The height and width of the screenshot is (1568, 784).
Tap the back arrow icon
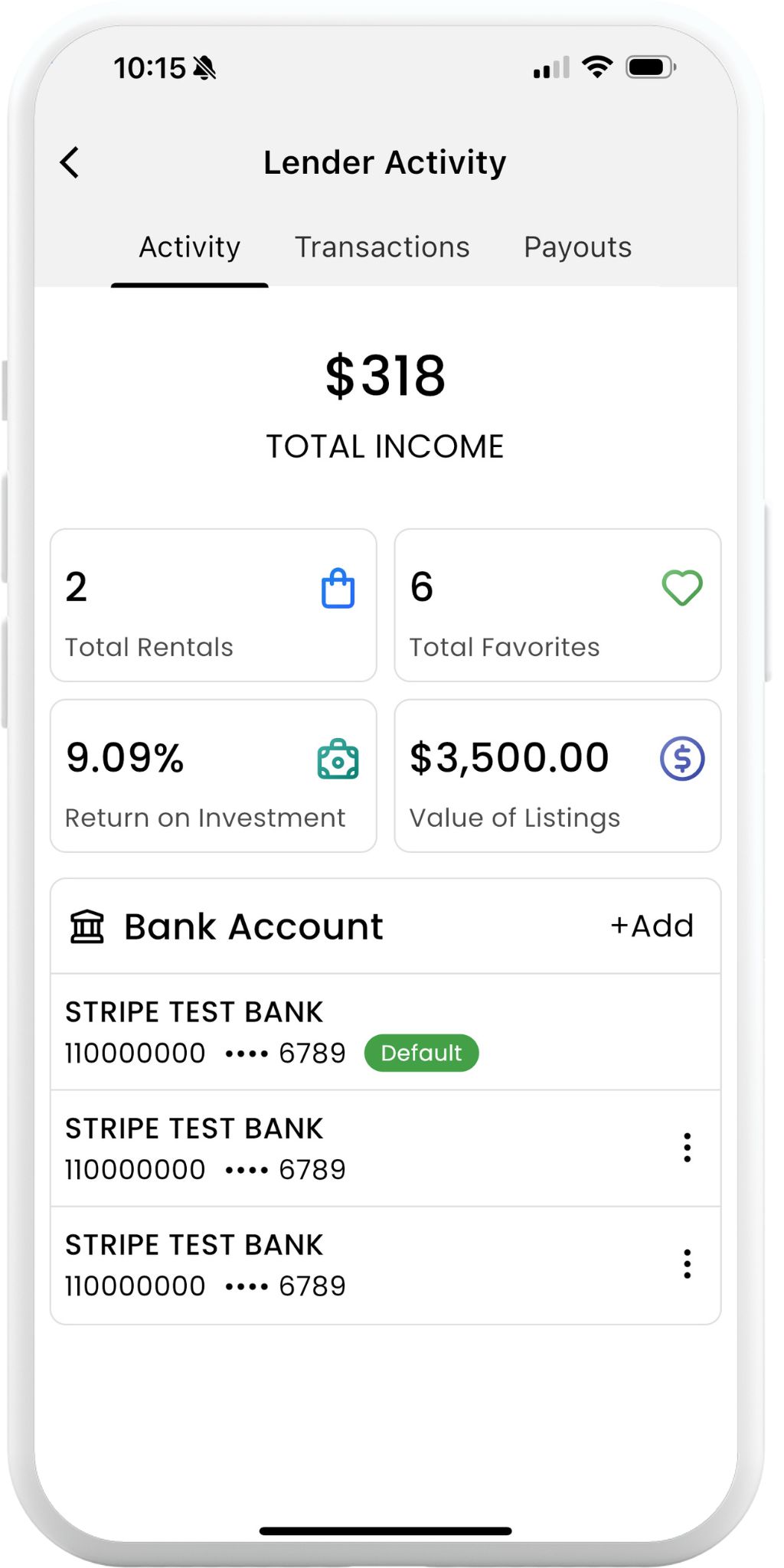click(x=70, y=162)
